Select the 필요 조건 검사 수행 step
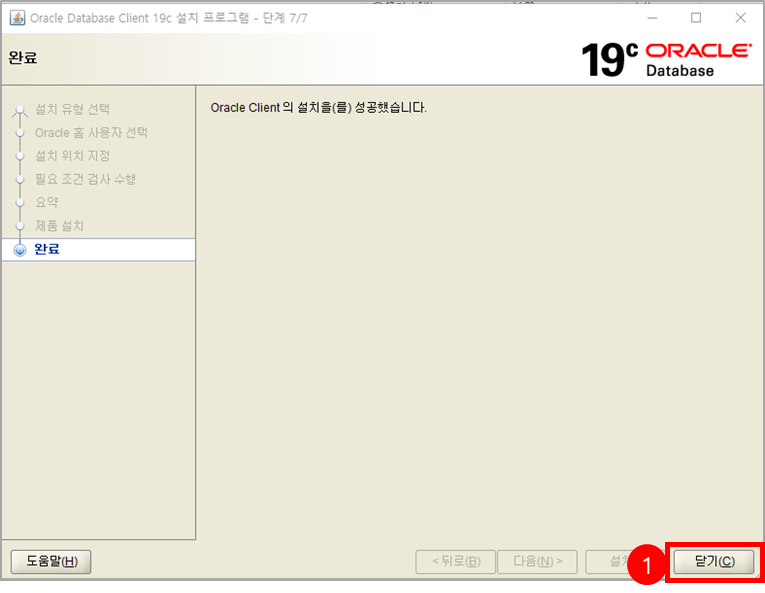Viewport: 765px width, 593px height. click(85, 179)
